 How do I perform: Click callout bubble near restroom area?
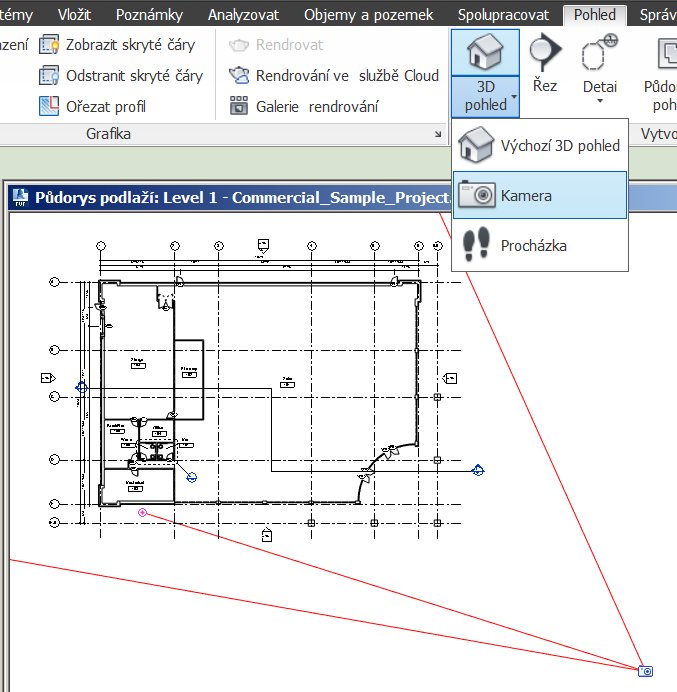click(192, 477)
